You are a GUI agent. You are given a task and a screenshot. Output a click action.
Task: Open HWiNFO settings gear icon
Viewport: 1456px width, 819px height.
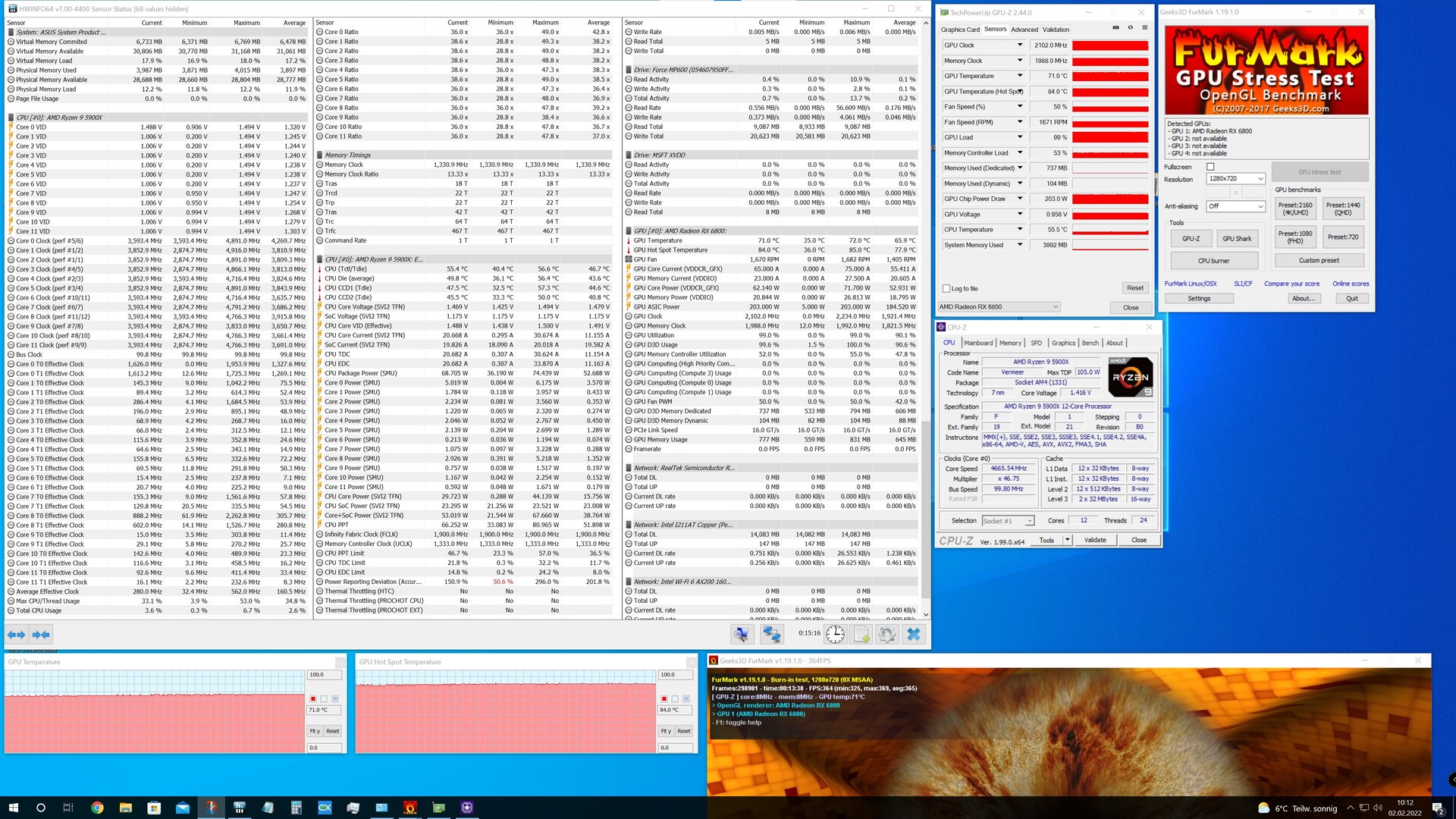point(887,635)
